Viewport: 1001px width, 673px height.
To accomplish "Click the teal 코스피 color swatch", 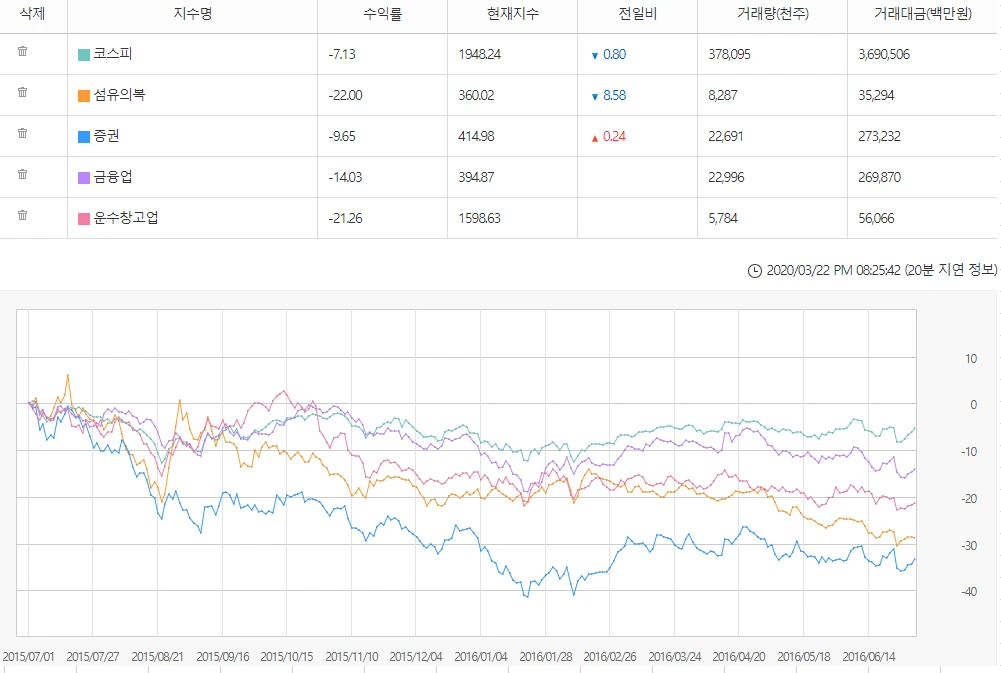I will (84, 54).
